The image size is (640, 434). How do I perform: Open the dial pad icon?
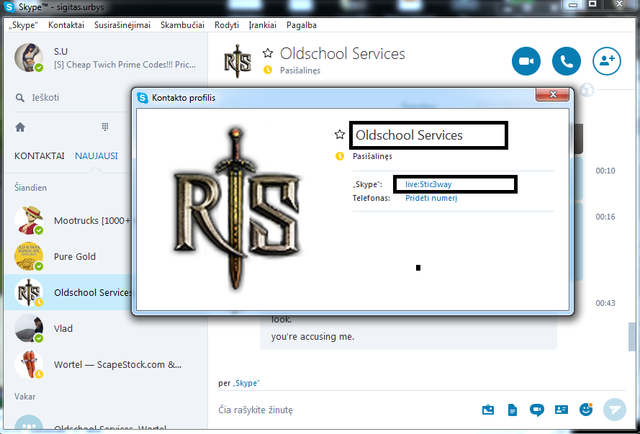(105, 127)
